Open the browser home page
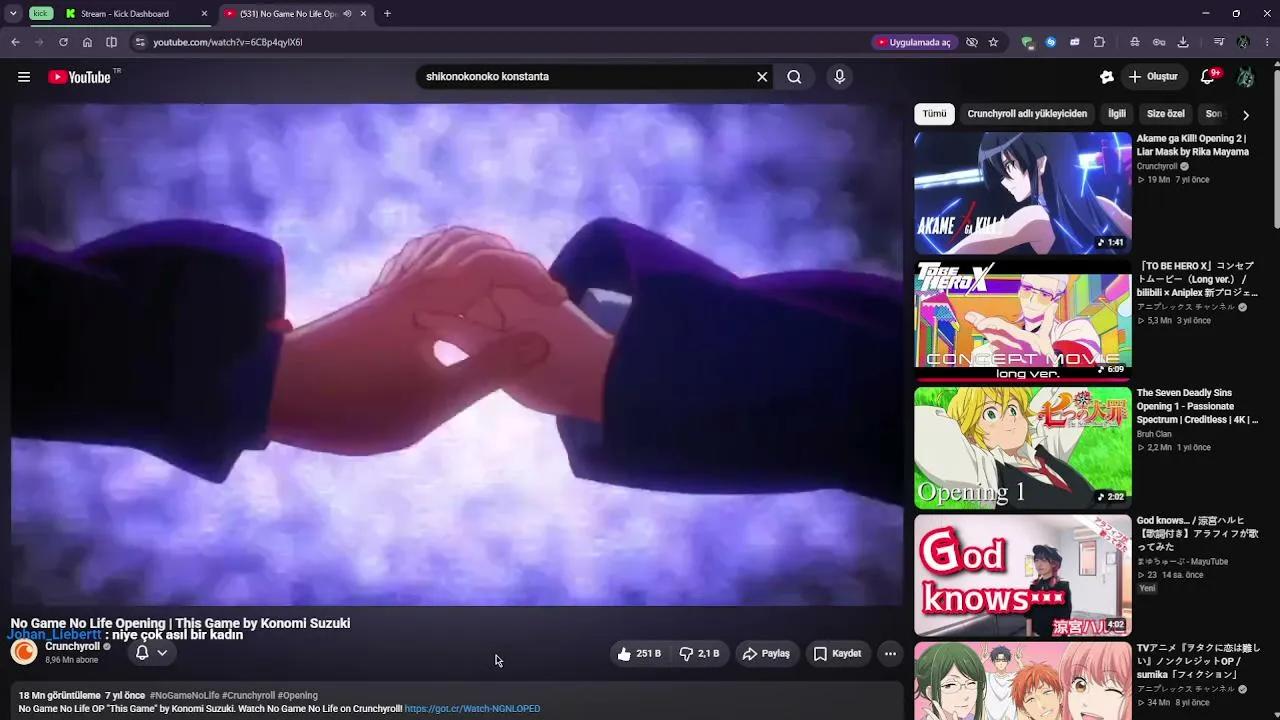This screenshot has height=720, width=1280. (x=87, y=42)
